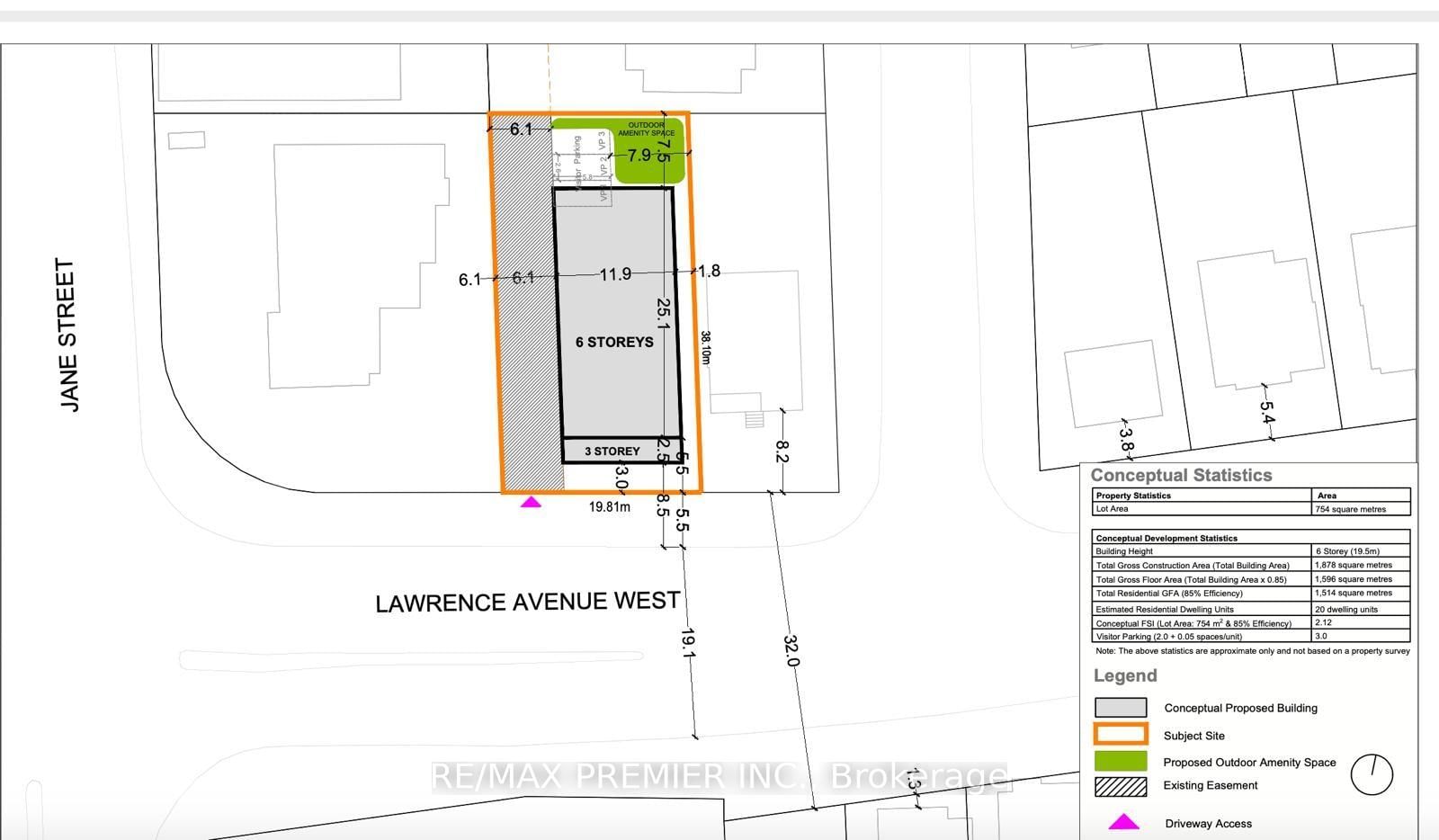Select the "3.8" neighbouring lot dimension

pyautogui.click(x=1126, y=439)
